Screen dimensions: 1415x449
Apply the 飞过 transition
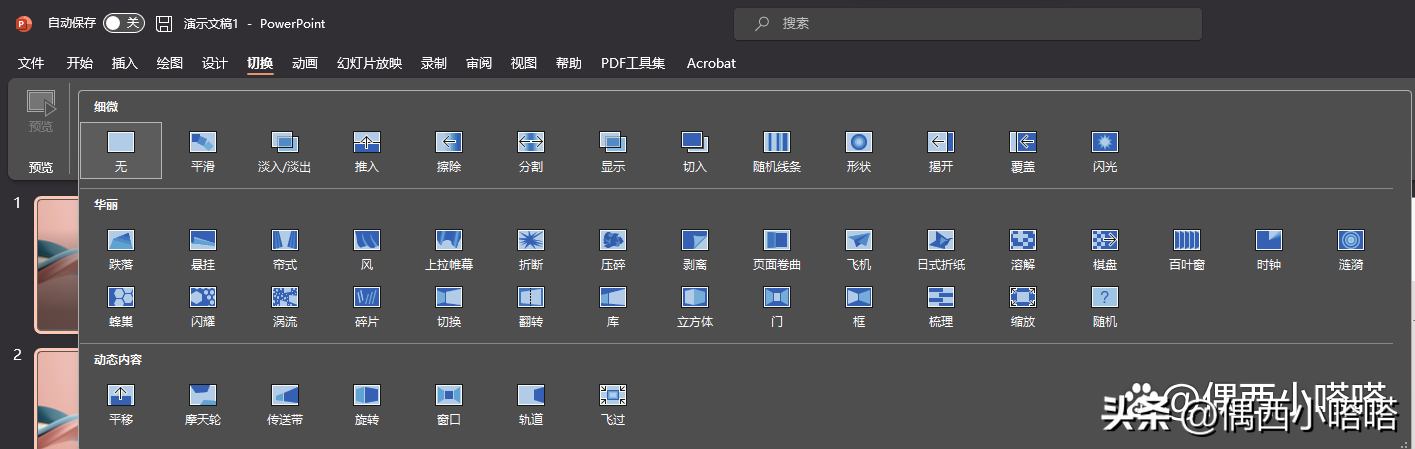(613, 404)
